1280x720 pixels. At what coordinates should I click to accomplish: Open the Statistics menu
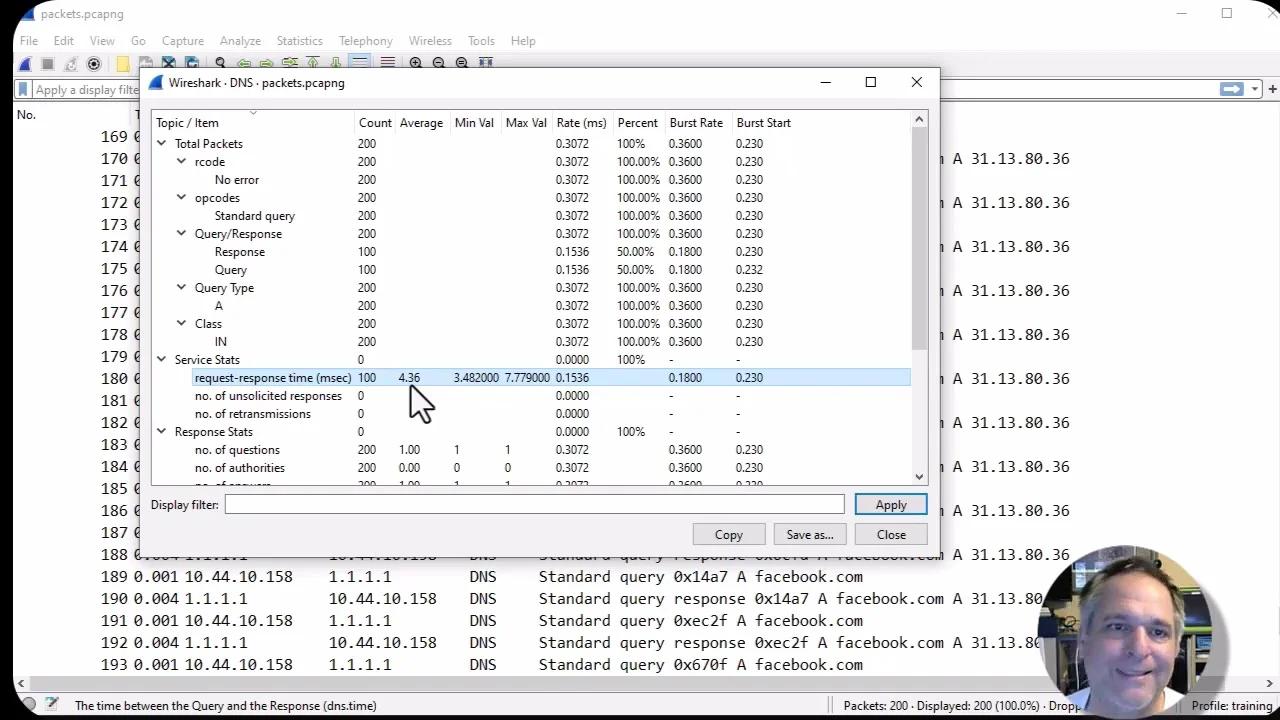pyautogui.click(x=299, y=41)
